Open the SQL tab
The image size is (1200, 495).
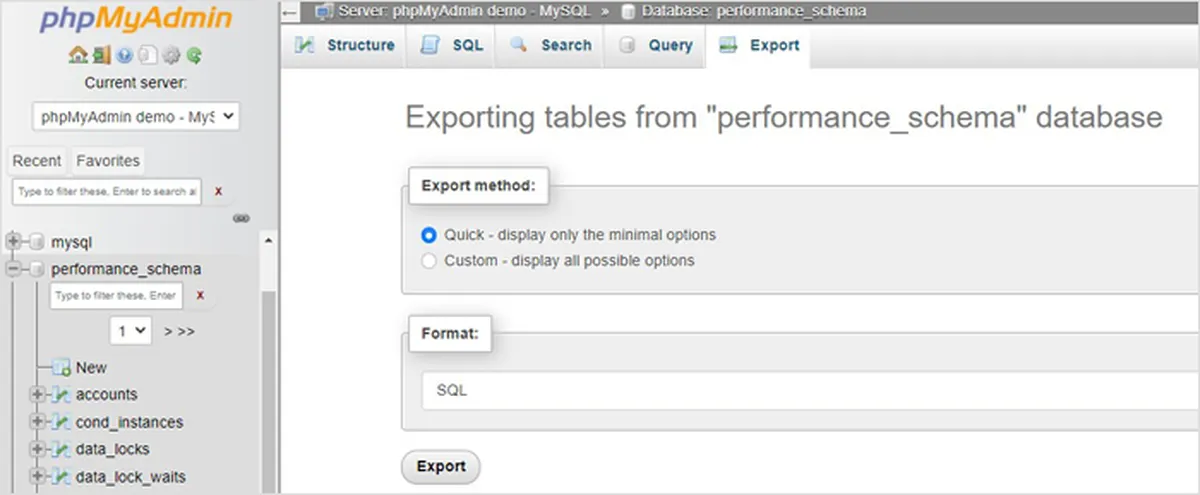pos(452,46)
